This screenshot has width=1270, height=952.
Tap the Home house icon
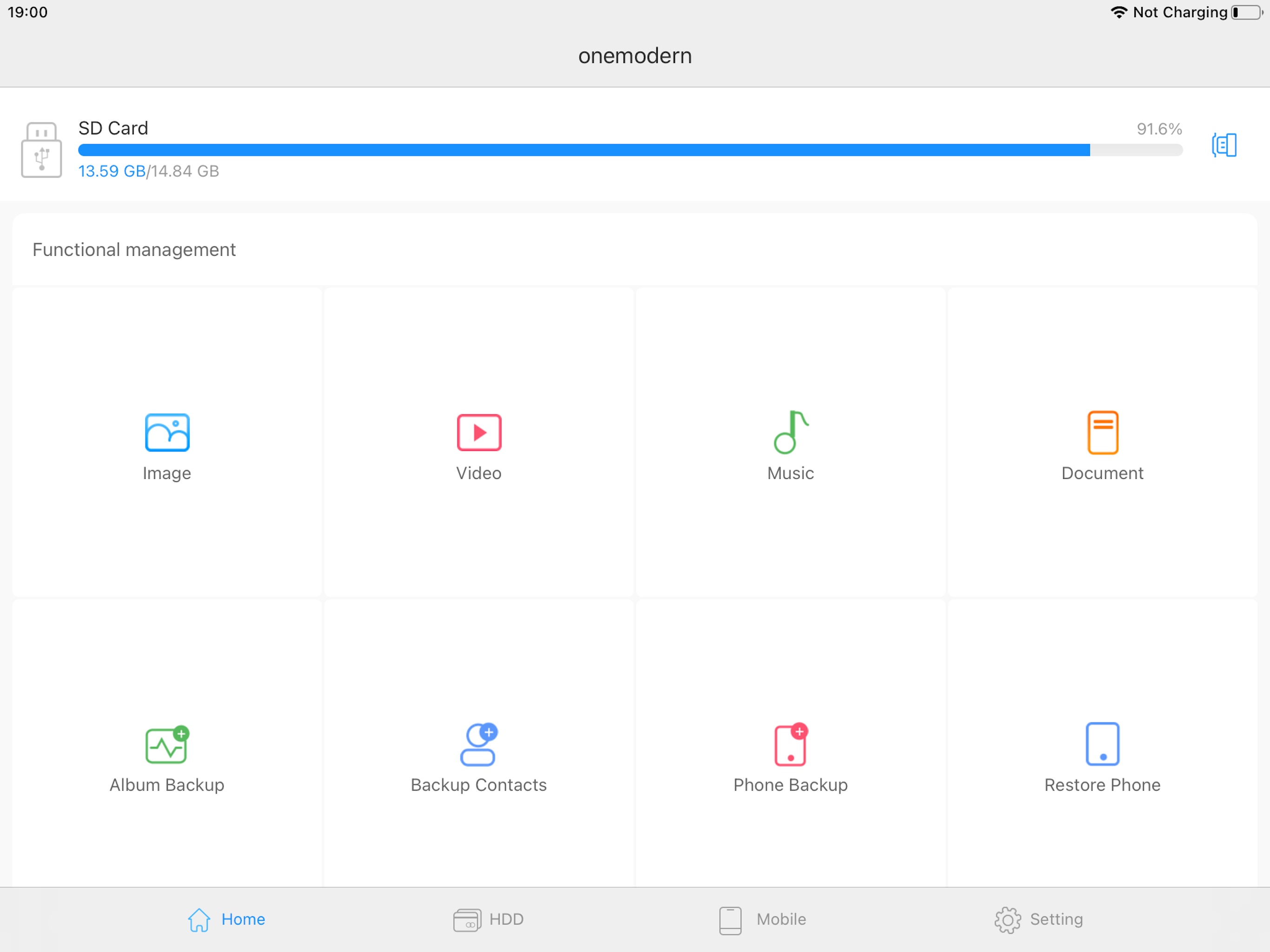[x=198, y=919]
